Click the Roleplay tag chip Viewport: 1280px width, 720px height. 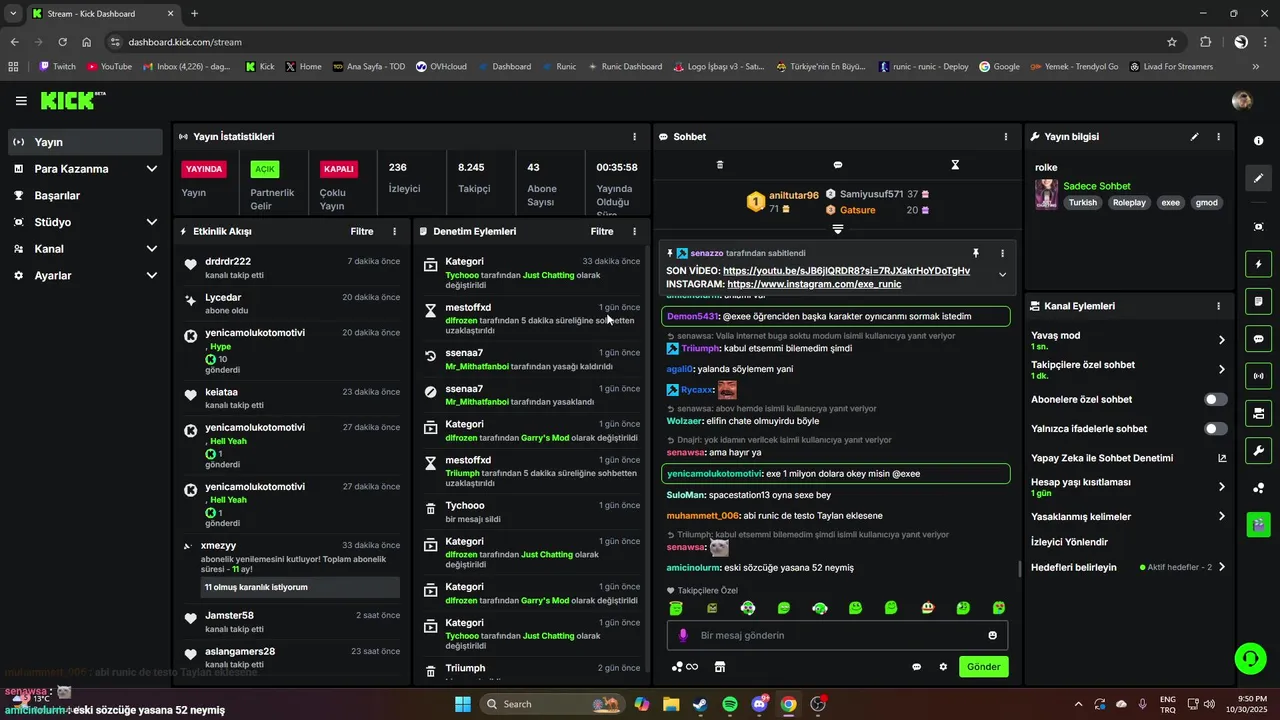[1130, 202]
